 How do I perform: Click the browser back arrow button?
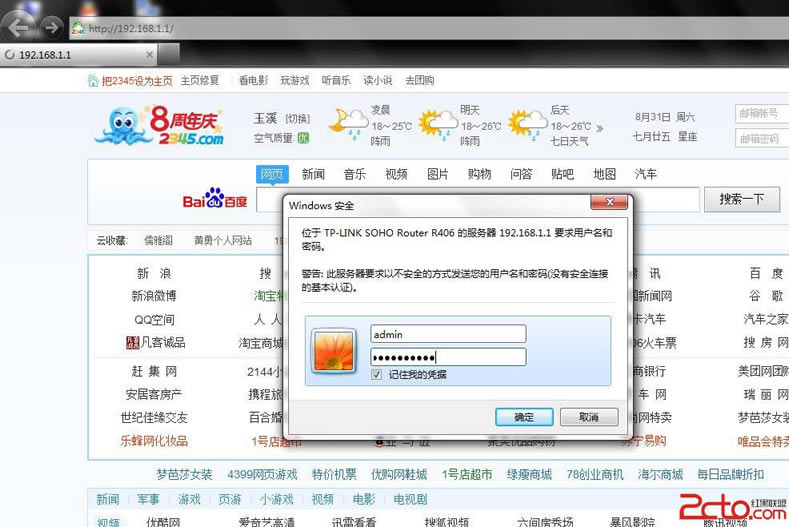(18, 27)
